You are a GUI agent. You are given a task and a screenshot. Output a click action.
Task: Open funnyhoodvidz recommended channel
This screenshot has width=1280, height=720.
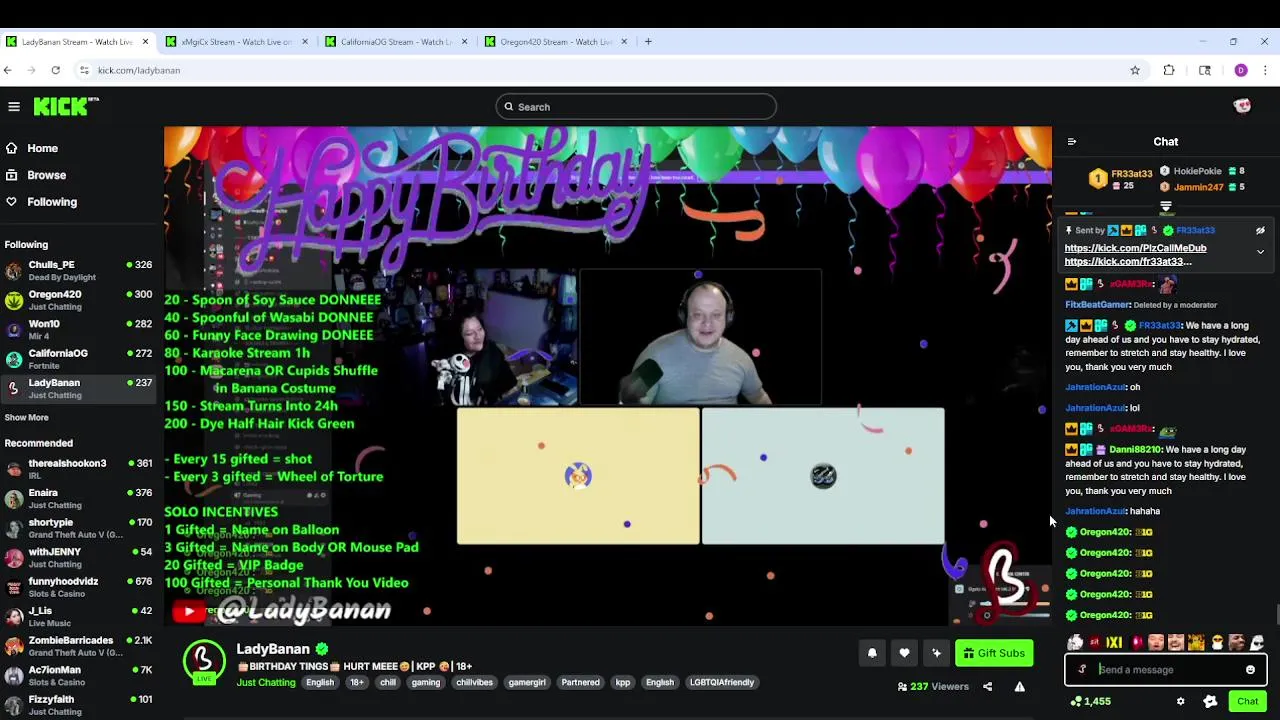pyautogui.click(x=78, y=587)
